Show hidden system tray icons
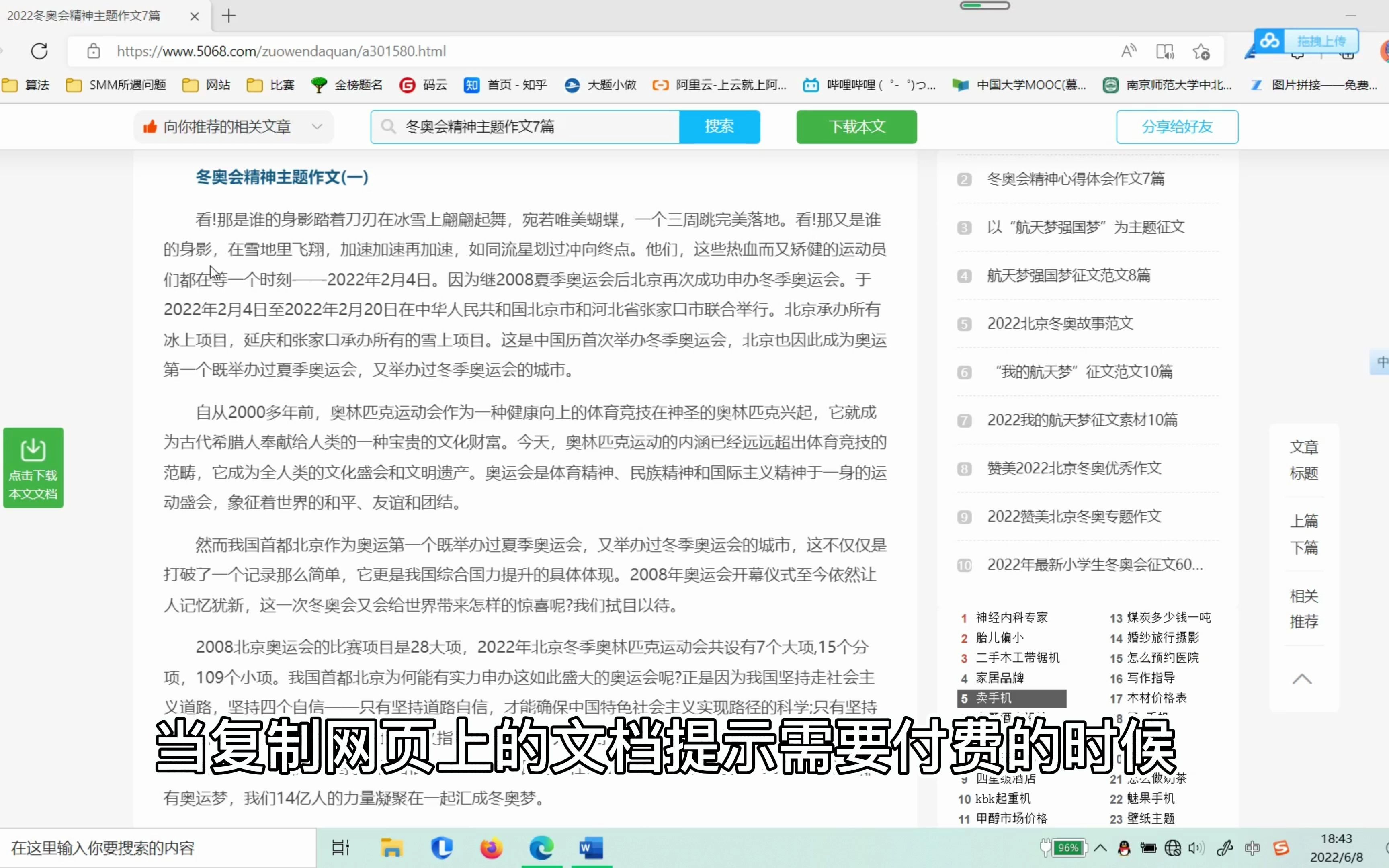Screen dimensions: 1389x868 (x=1100, y=848)
